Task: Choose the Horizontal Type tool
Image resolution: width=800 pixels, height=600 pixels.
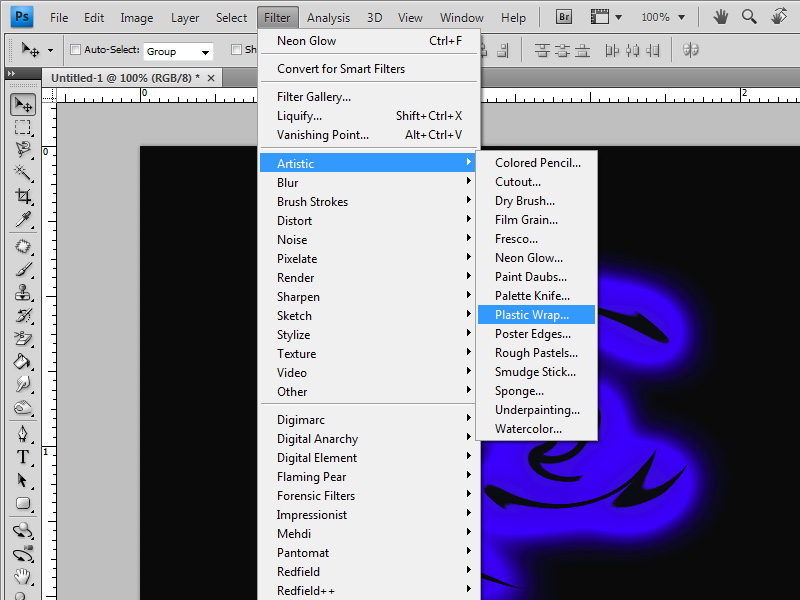Action: pyautogui.click(x=23, y=457)
